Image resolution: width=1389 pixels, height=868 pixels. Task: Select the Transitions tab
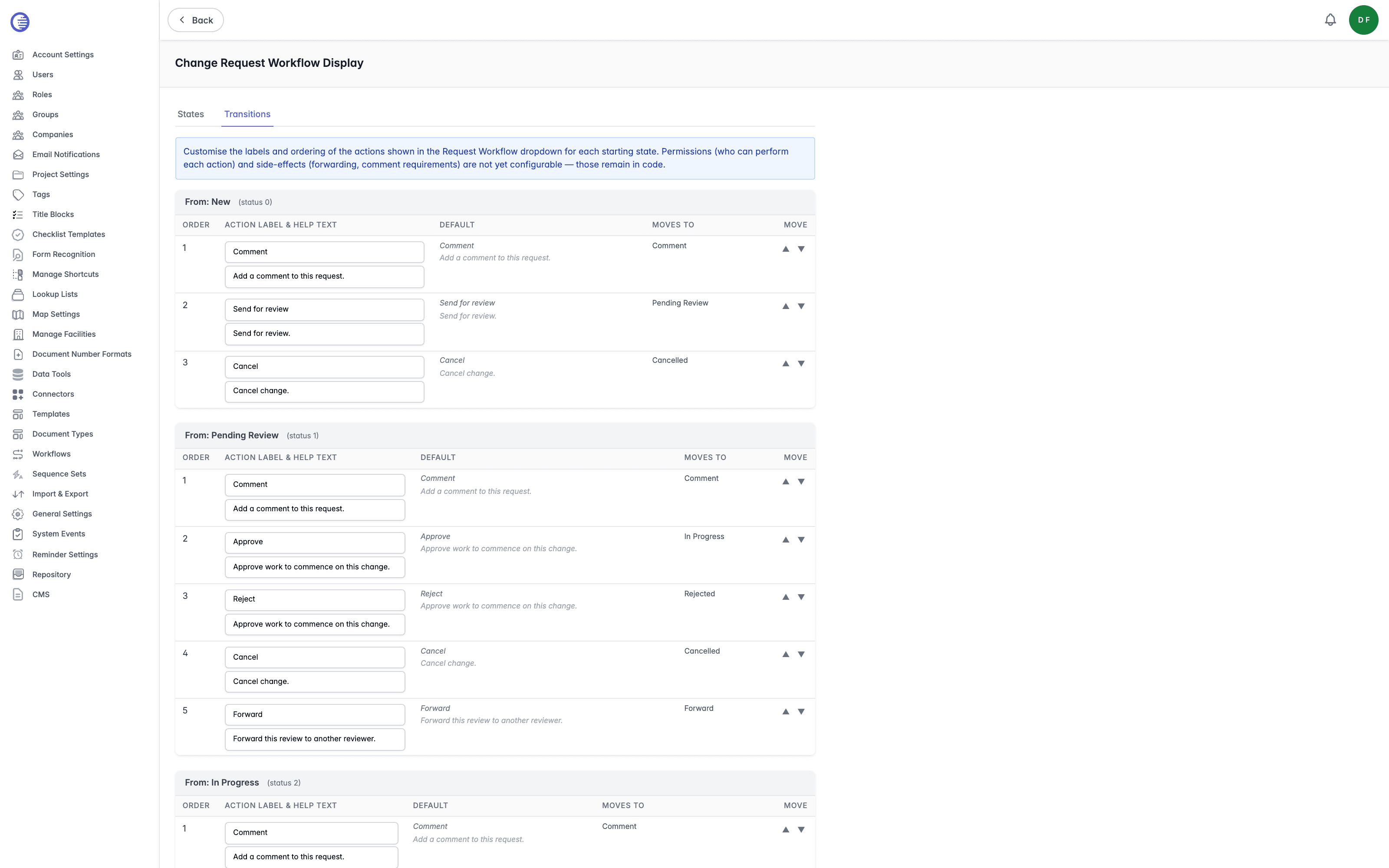pyautogui.click(x=247, y=114)
